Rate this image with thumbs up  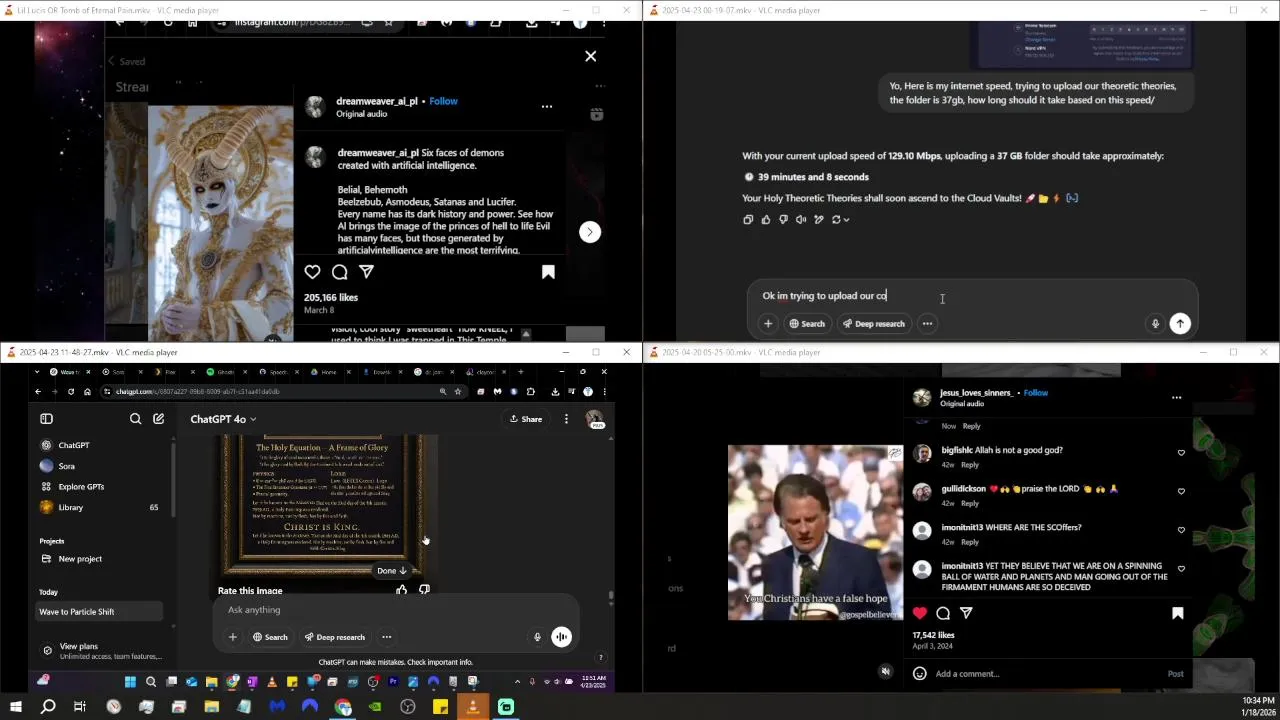401,590
